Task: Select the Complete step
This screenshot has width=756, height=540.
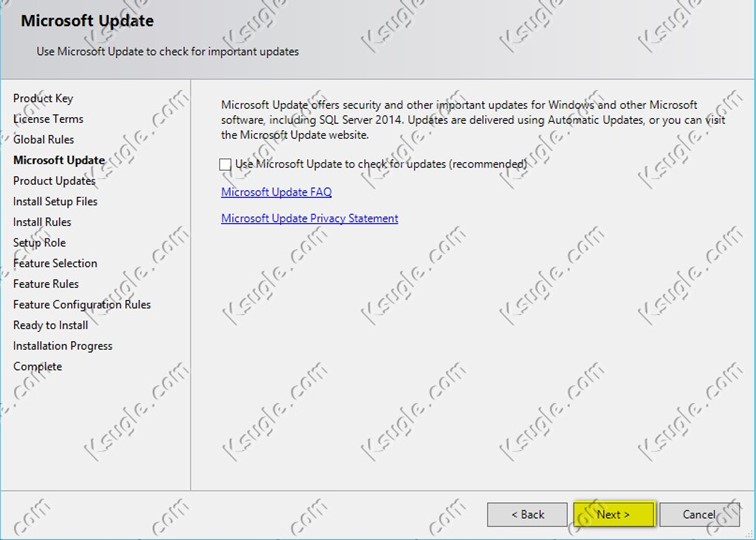Action: coord(38,366)
